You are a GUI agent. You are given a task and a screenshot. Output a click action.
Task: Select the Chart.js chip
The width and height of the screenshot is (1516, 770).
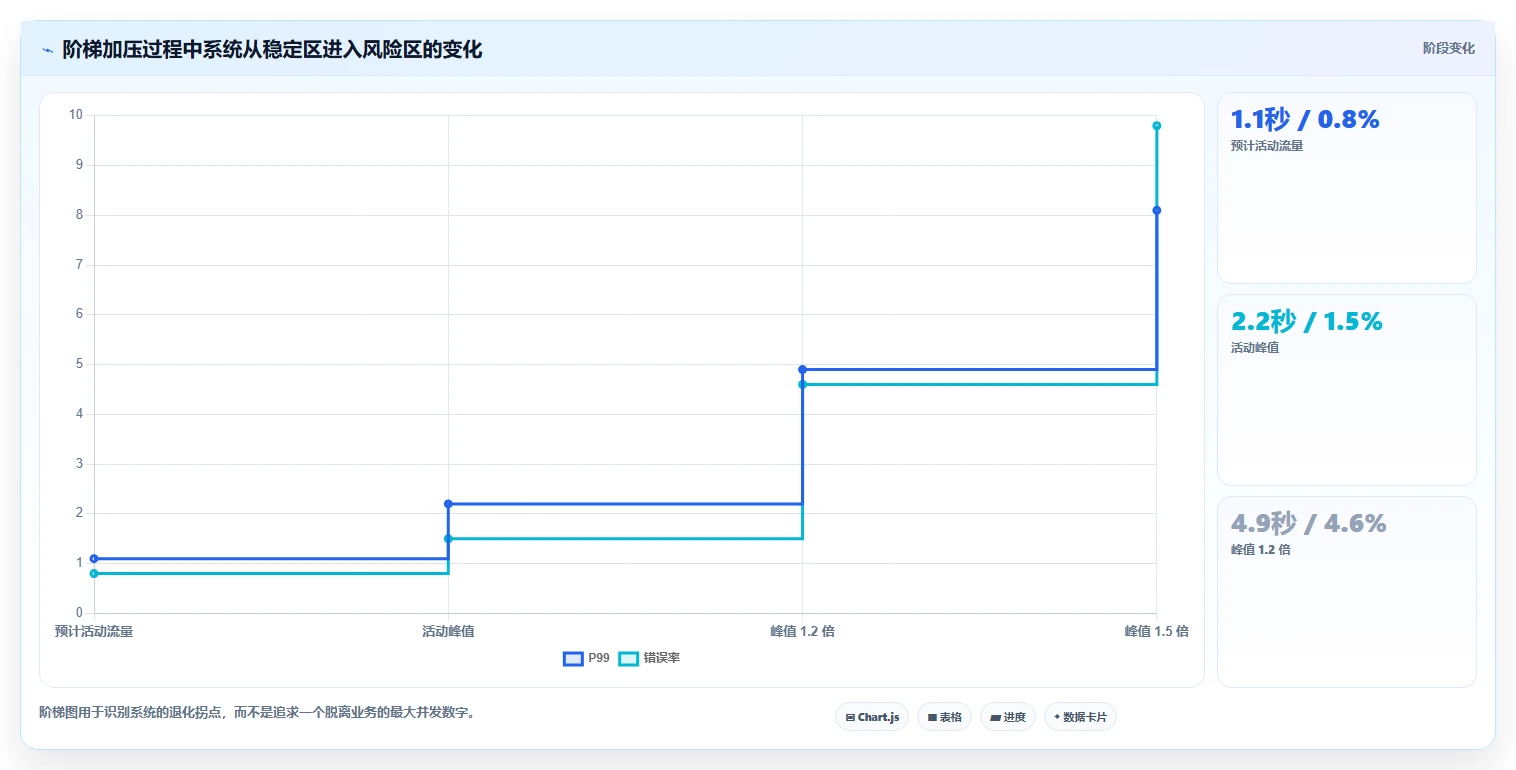[x=872, y=717]
